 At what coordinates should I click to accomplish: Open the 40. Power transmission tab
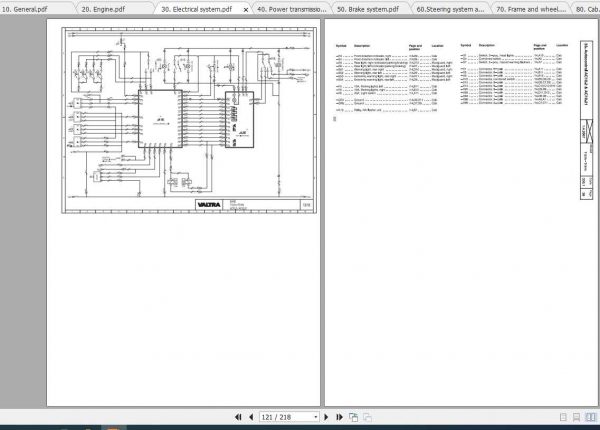pos(292,9)
